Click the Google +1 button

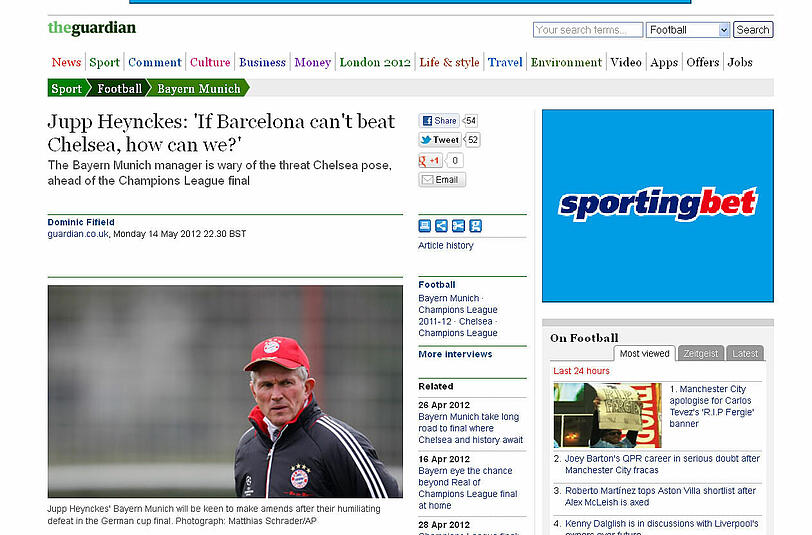(x=430, y=161)
